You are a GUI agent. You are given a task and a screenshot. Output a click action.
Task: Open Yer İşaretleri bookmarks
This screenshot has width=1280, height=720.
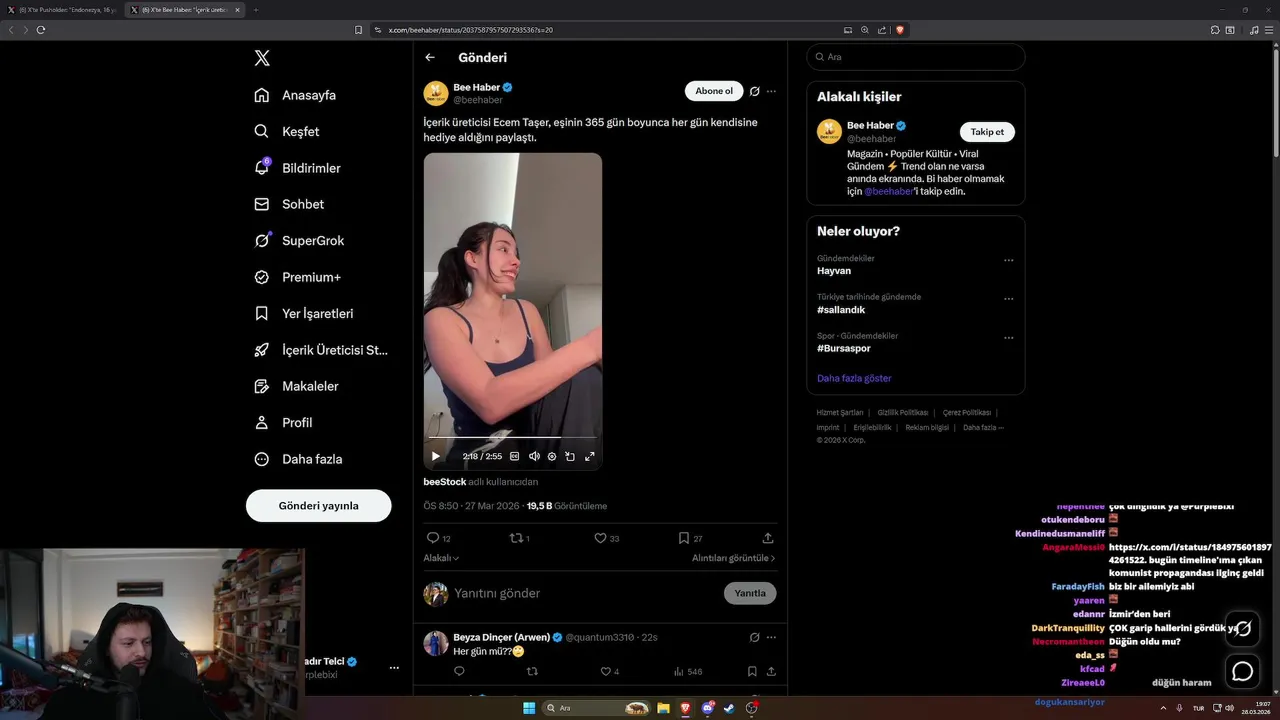(304, 313)
